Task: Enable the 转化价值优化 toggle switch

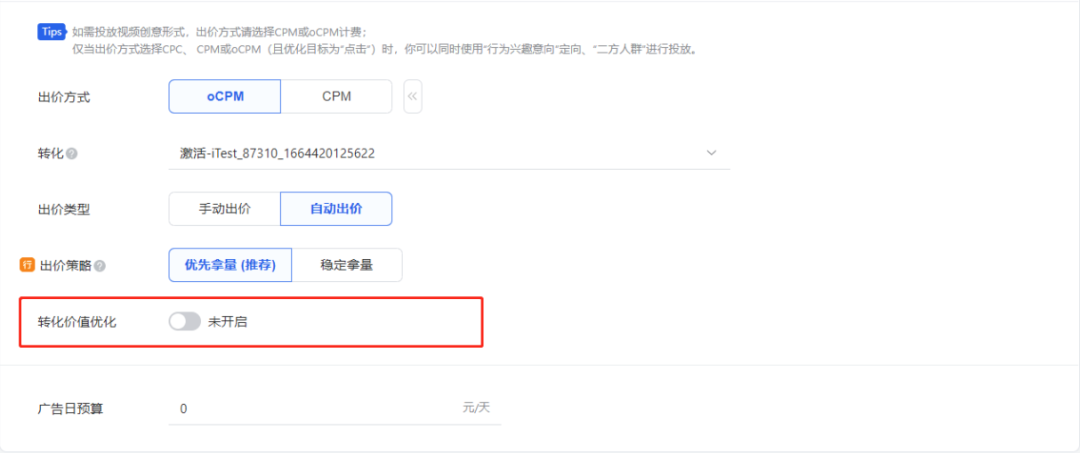Action: [185, 322]
